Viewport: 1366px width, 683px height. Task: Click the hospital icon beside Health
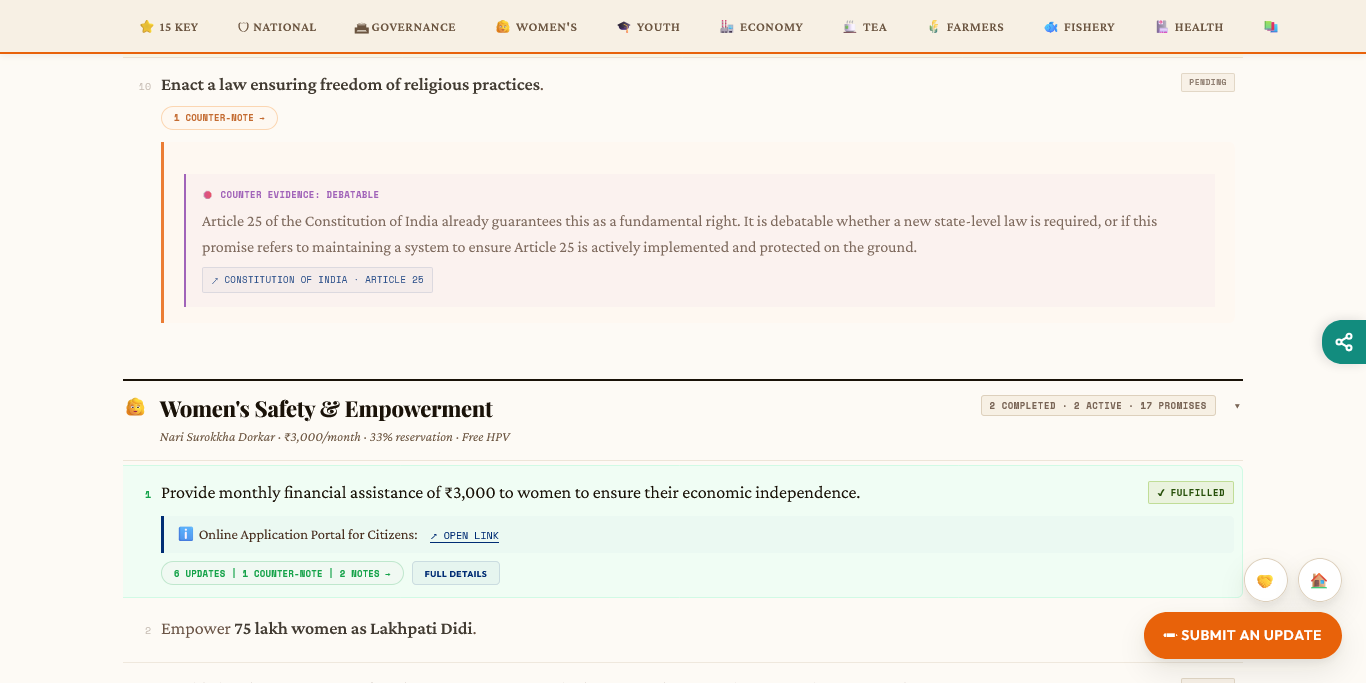click(x=1162, y=27)
